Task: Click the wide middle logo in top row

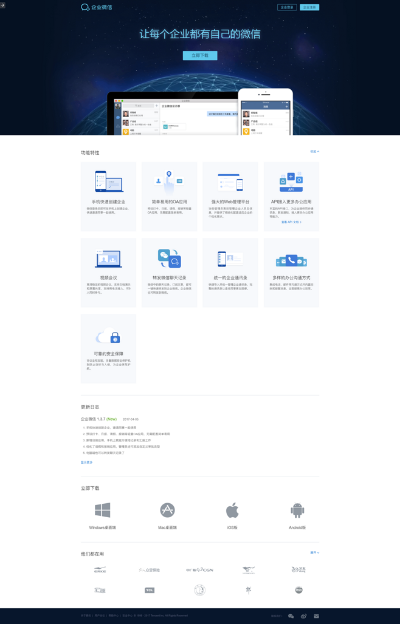Action: 199,570
